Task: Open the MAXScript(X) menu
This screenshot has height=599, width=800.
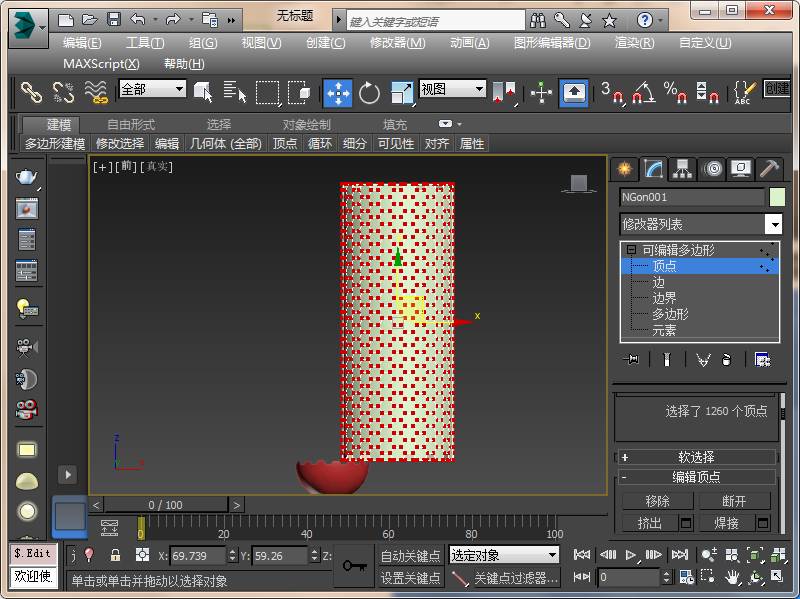Action: tap(101, 64)
